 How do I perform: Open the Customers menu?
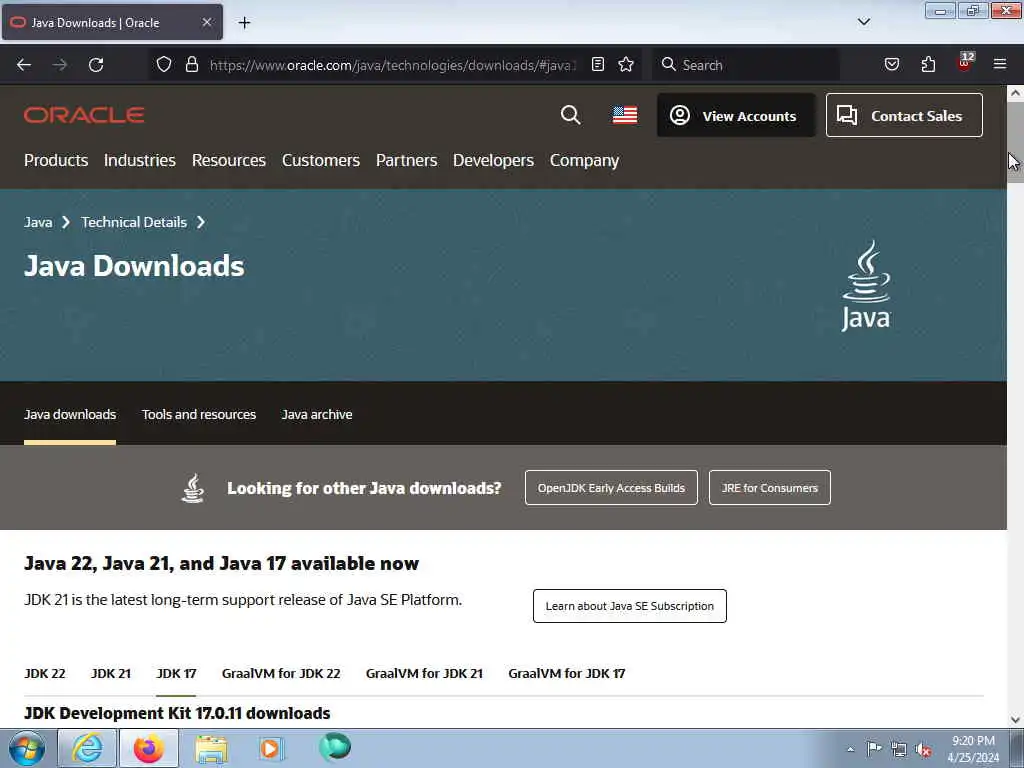pos(321,160)
